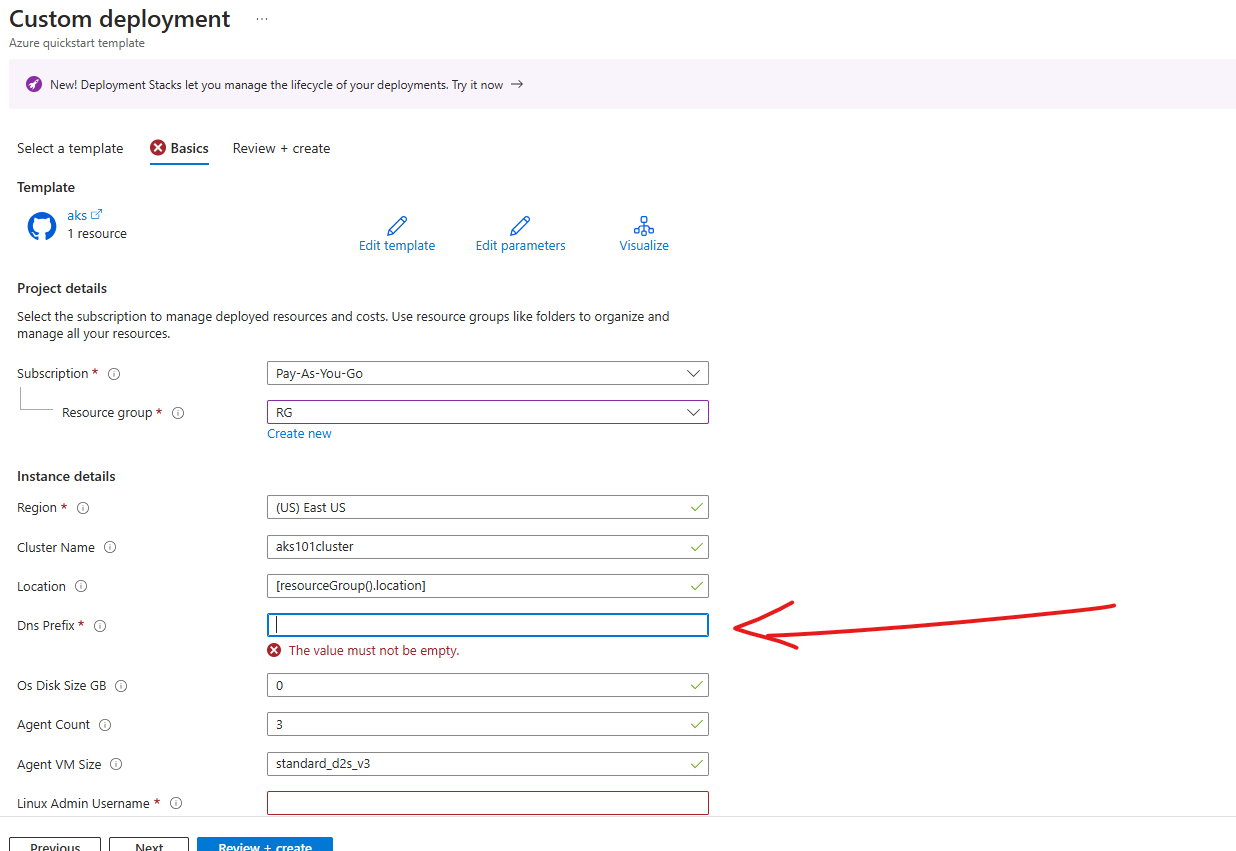
Task: Click Edit parameters link
Action: pos(520,246)
